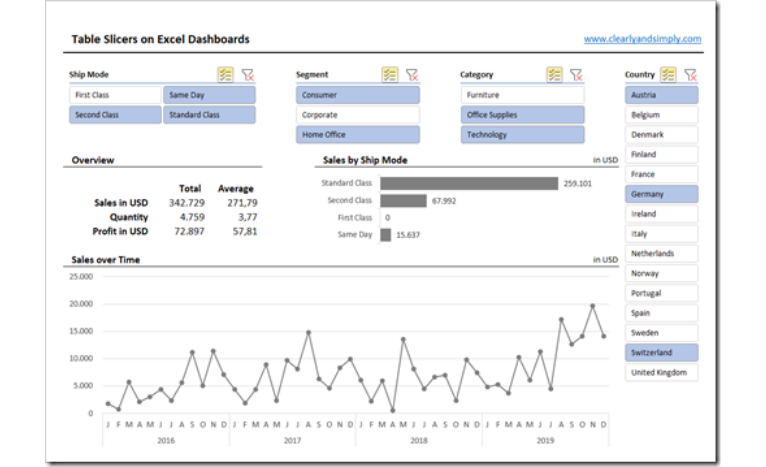The image size is (766, 467).
Task: Clear filter icon on Ship Mode slicer
Action: [x=248, y=75]
